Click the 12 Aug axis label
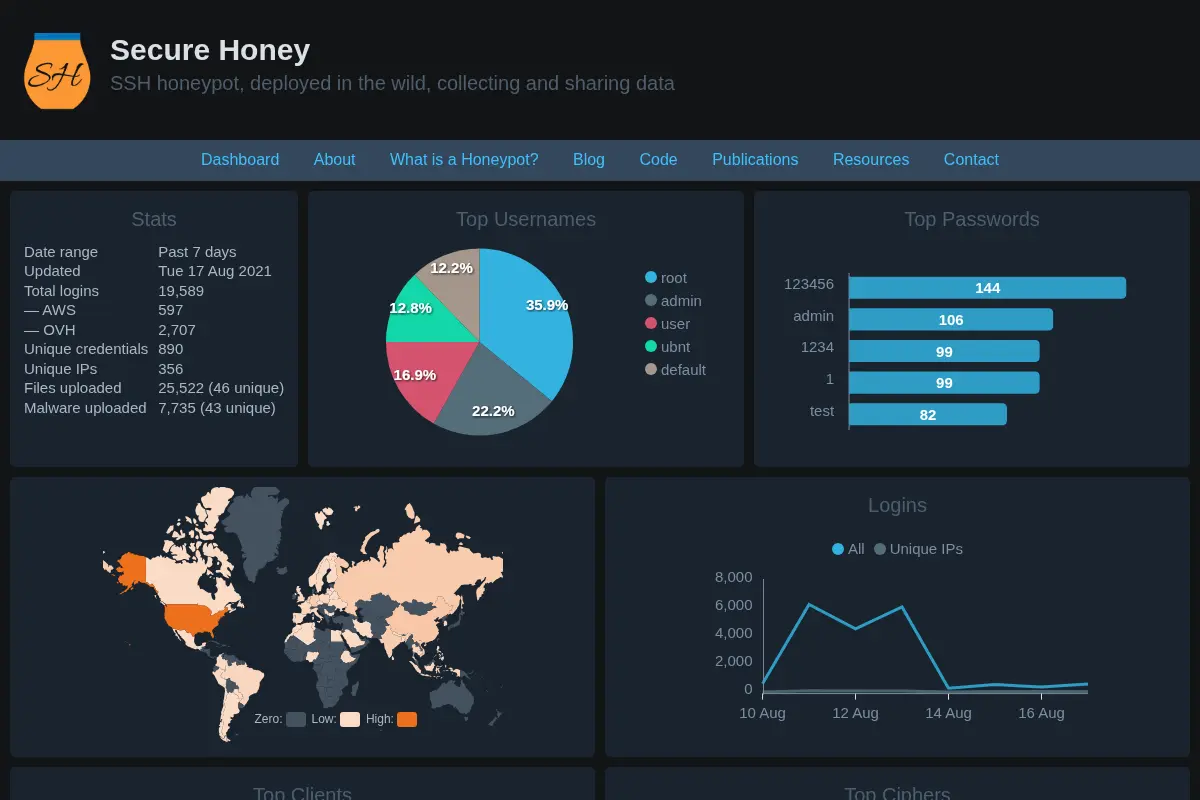This screenshot has width=1200, height=800. [x=855, y=713]
